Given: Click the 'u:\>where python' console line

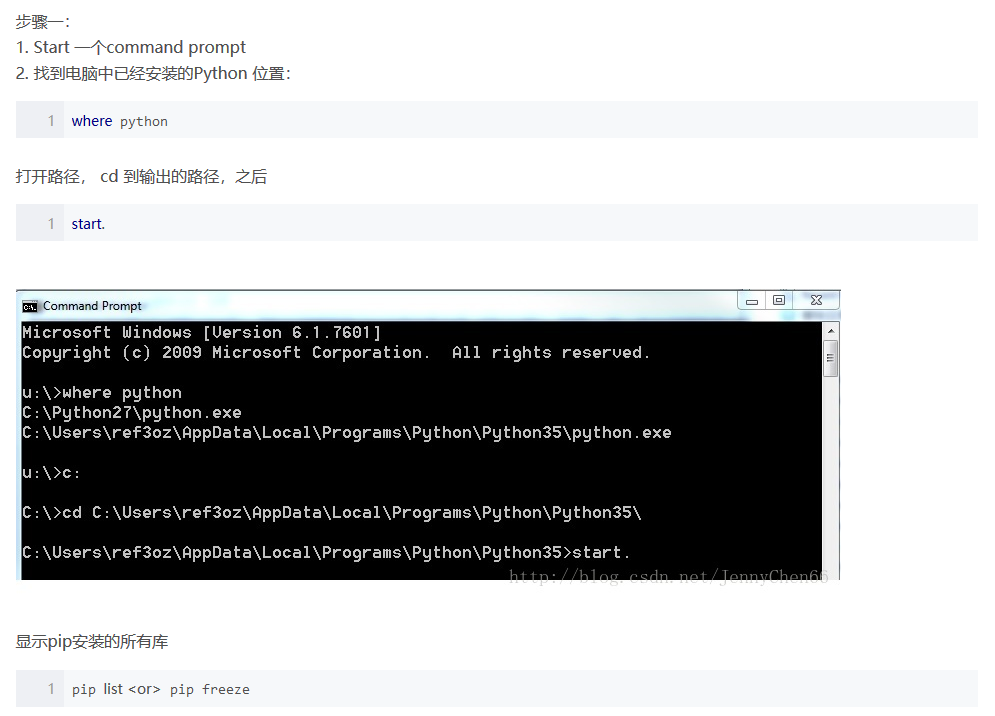Looking at the screenshot, I should point(102,393).
